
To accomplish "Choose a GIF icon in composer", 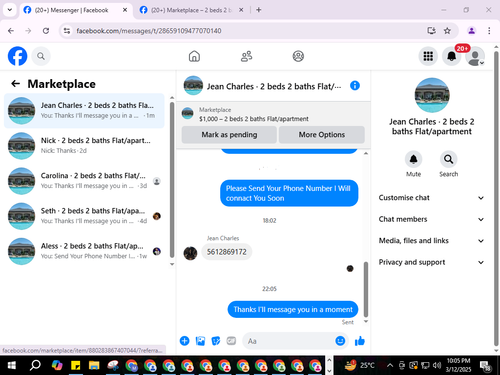I will click(x=231, y=341).
